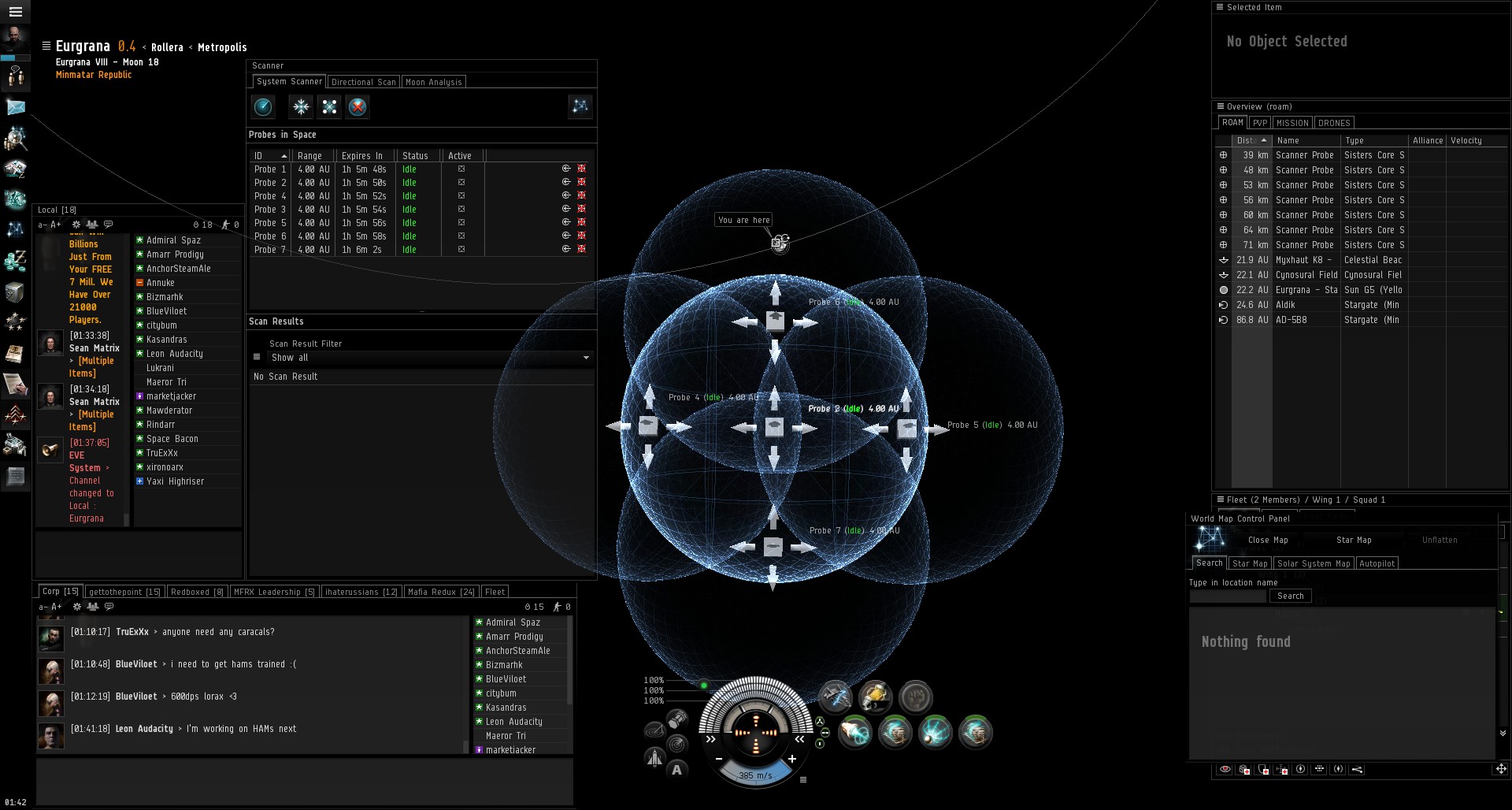Click the location name input field
This screenshot has height=810, width=1512.
[x=1228, y=596]
